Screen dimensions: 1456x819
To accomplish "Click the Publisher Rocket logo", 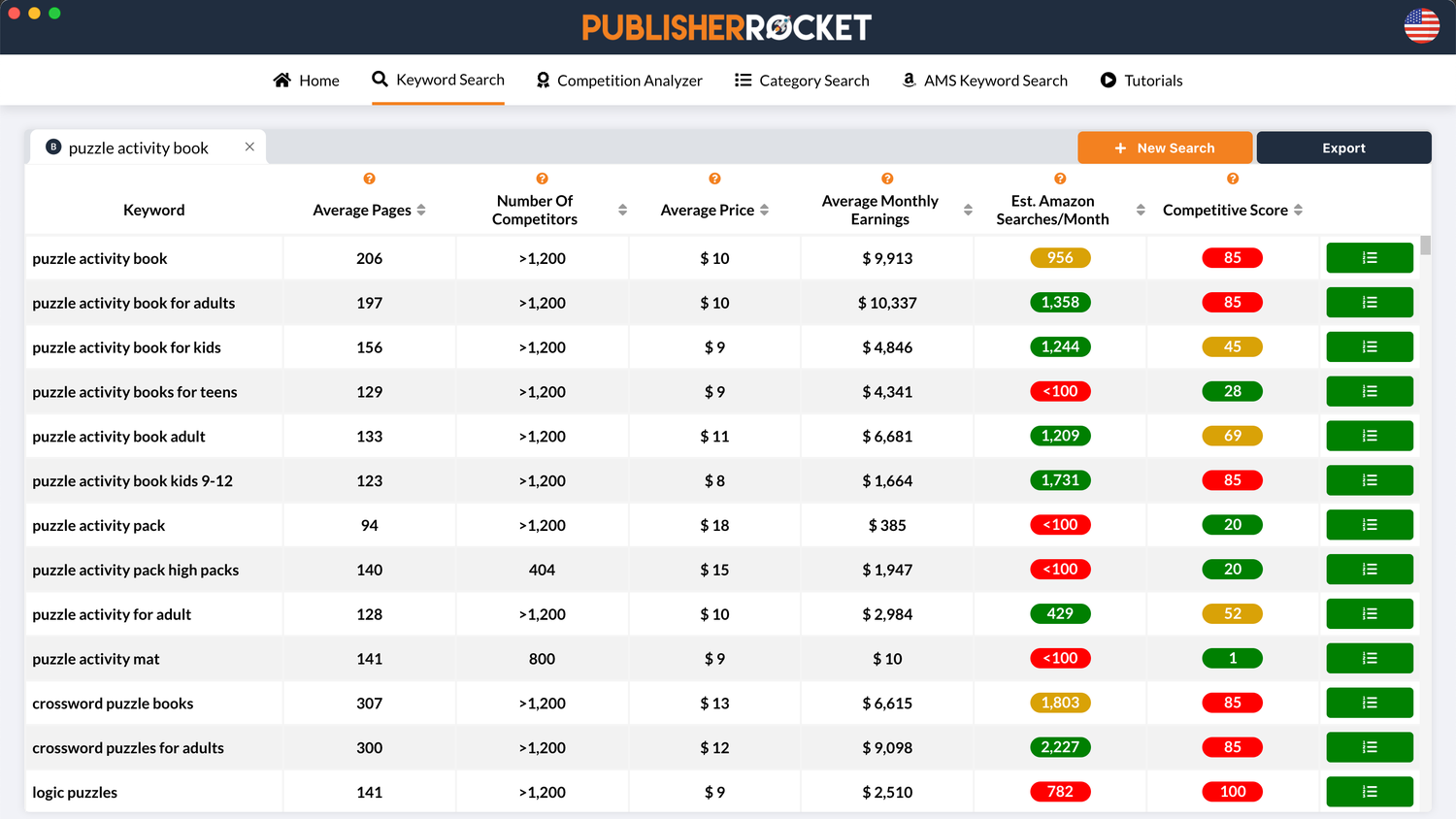I will click(726, 27).
